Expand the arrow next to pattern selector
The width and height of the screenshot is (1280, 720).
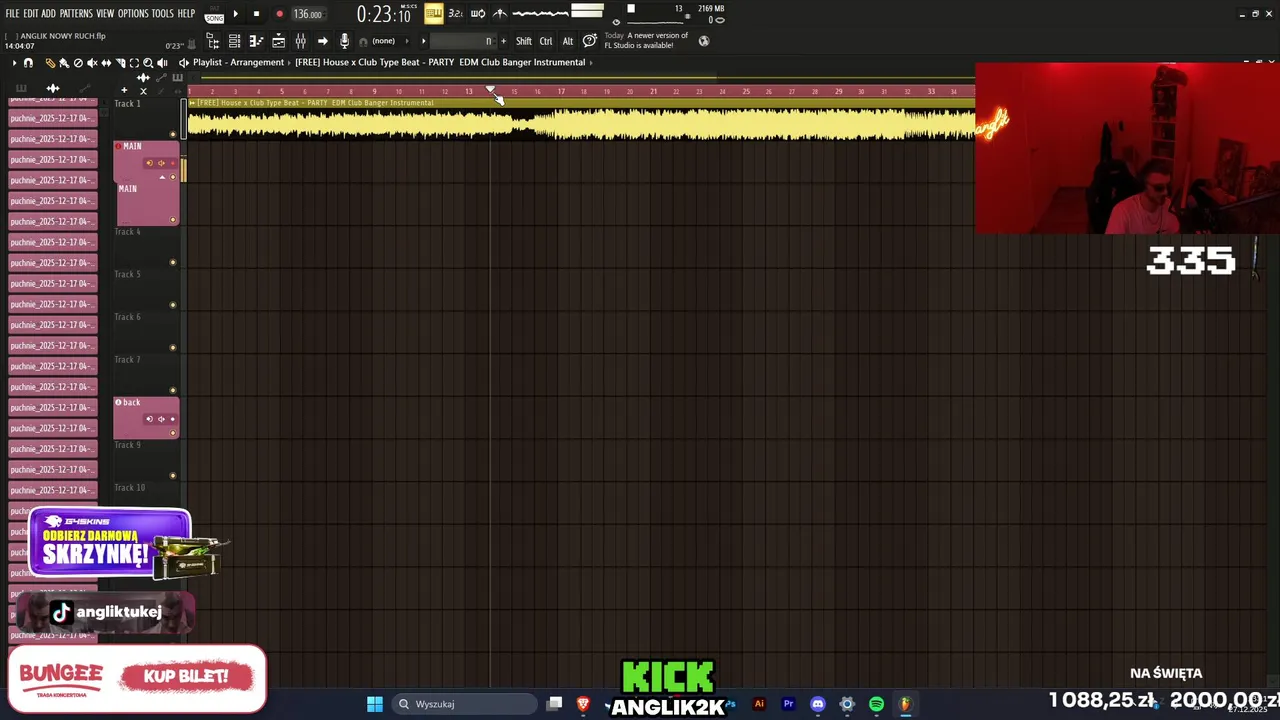coord(423,41)
